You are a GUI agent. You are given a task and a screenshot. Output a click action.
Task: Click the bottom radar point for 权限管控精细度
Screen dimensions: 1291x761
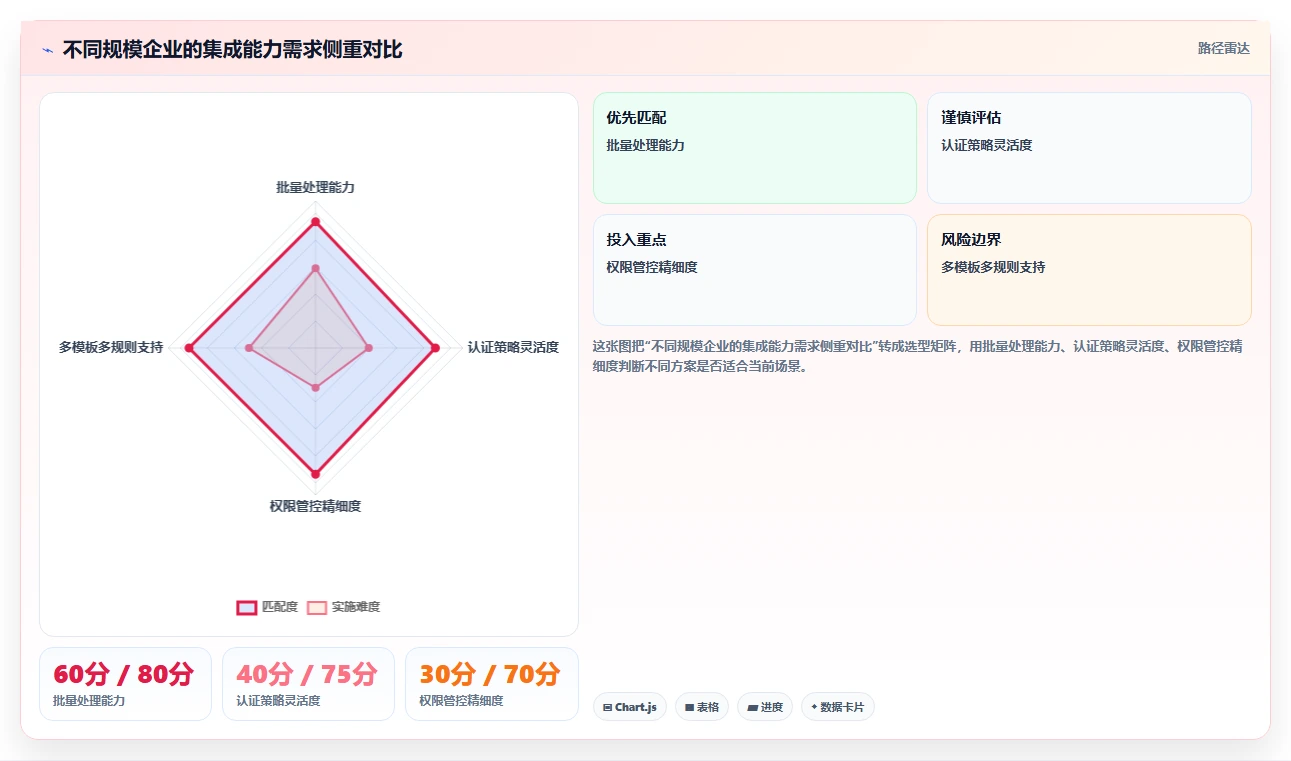coord(315,474)
